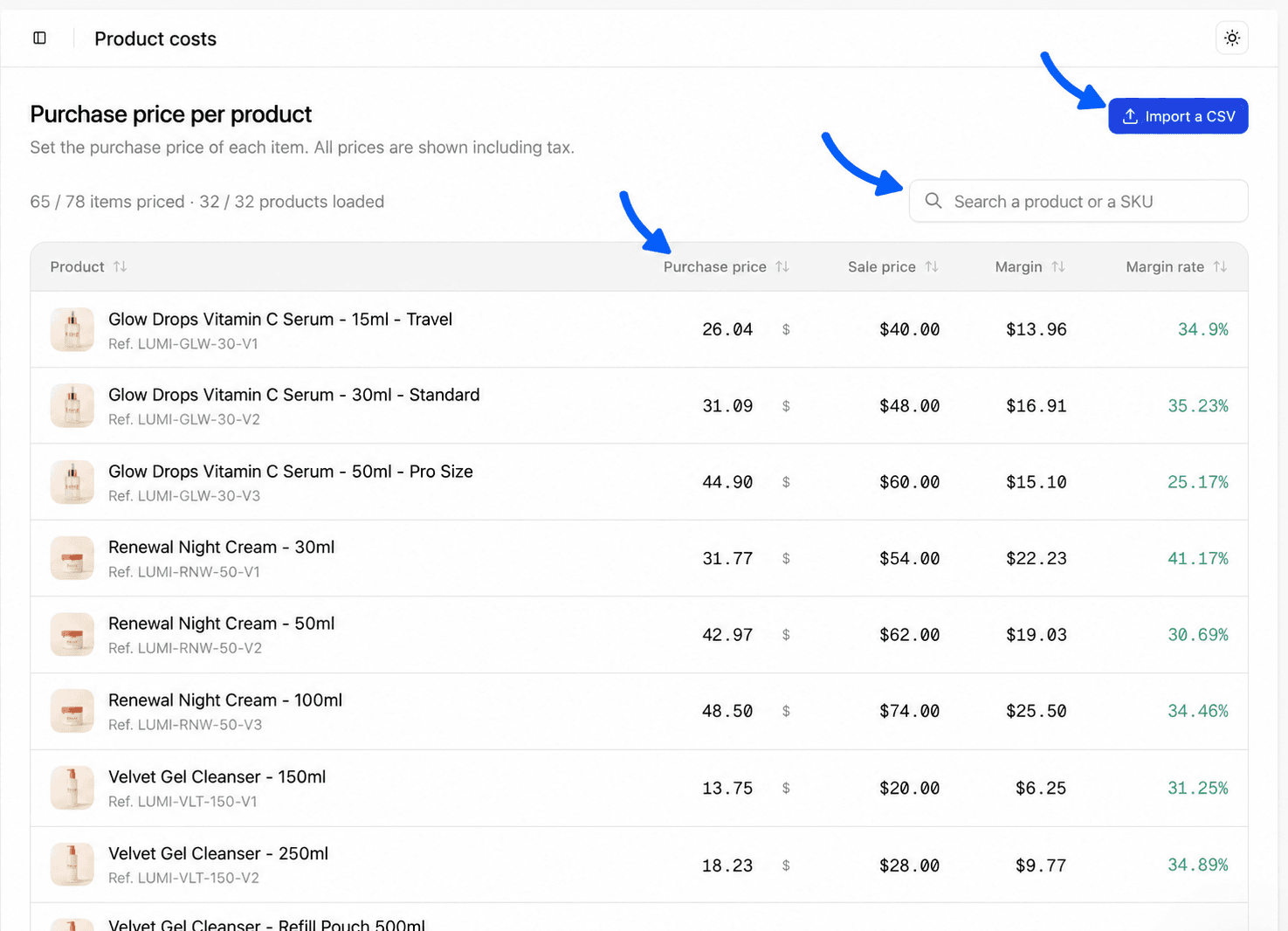The width and height of the screenshot is (1288, 931).
Task: Toggle the sidebar panel icon
Action: (x=39, y=38)
